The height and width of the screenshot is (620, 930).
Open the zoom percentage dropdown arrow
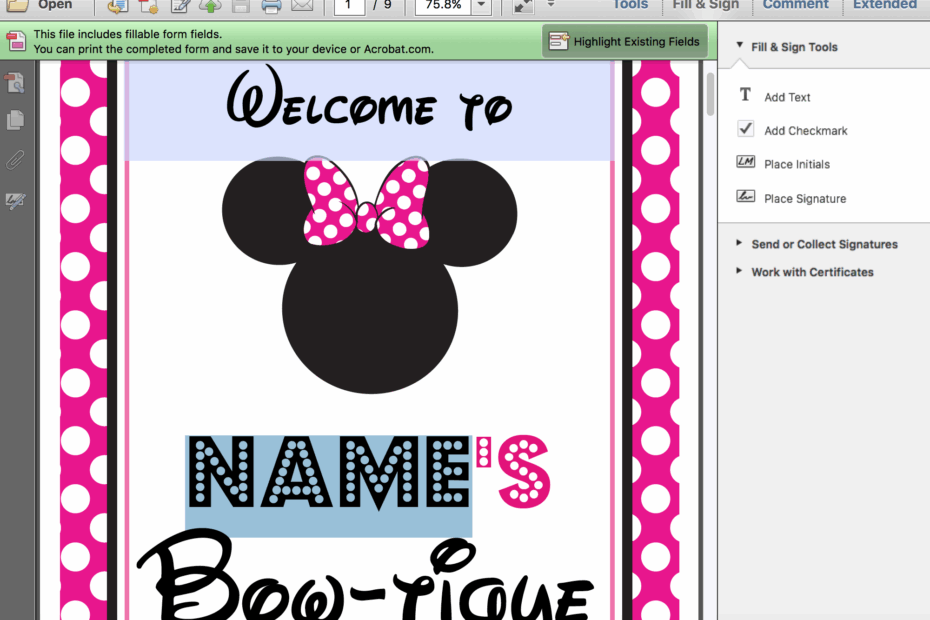(x=482, y=6)
